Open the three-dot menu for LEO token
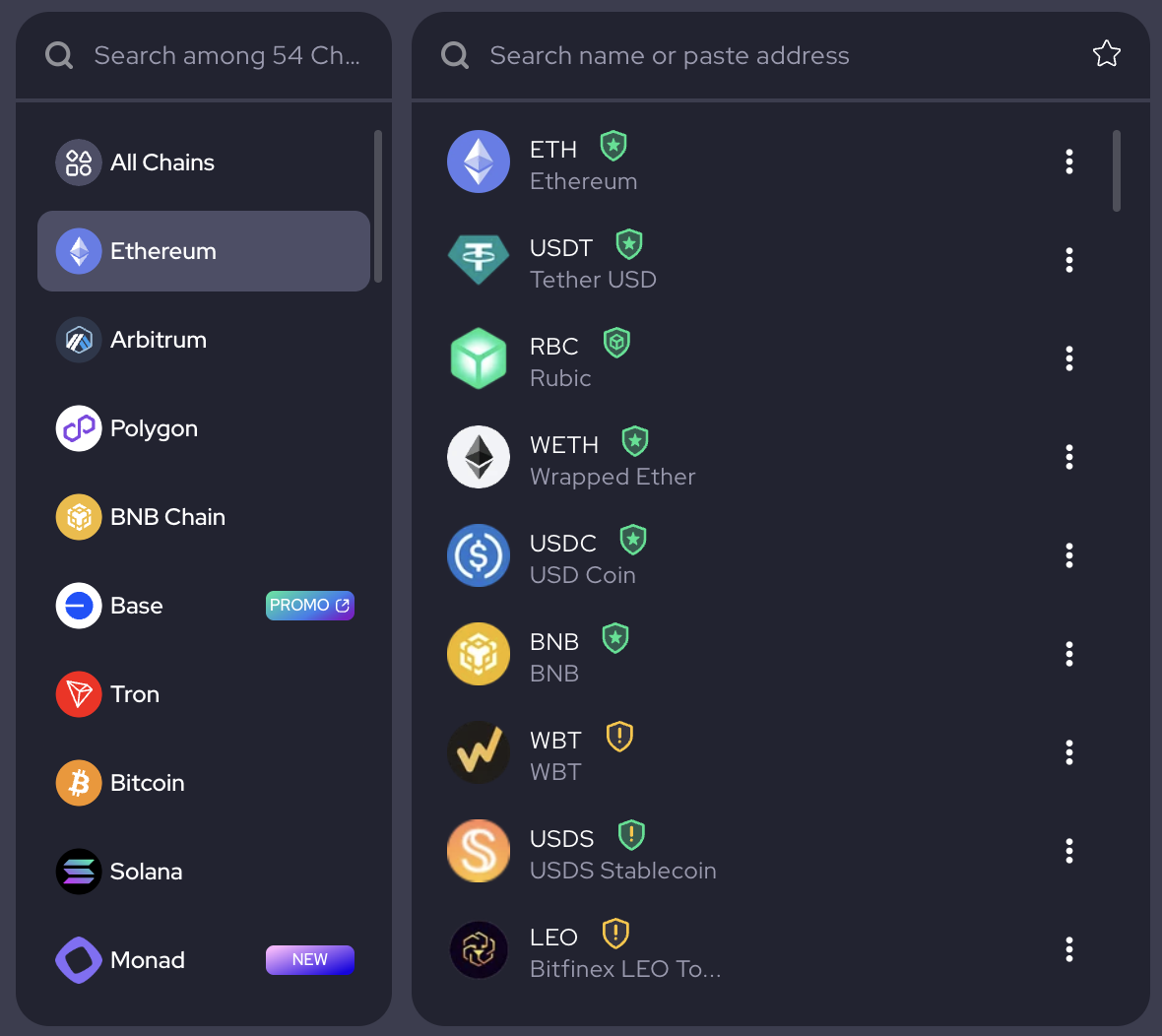1162x1036 pixels. [1069, 949]
